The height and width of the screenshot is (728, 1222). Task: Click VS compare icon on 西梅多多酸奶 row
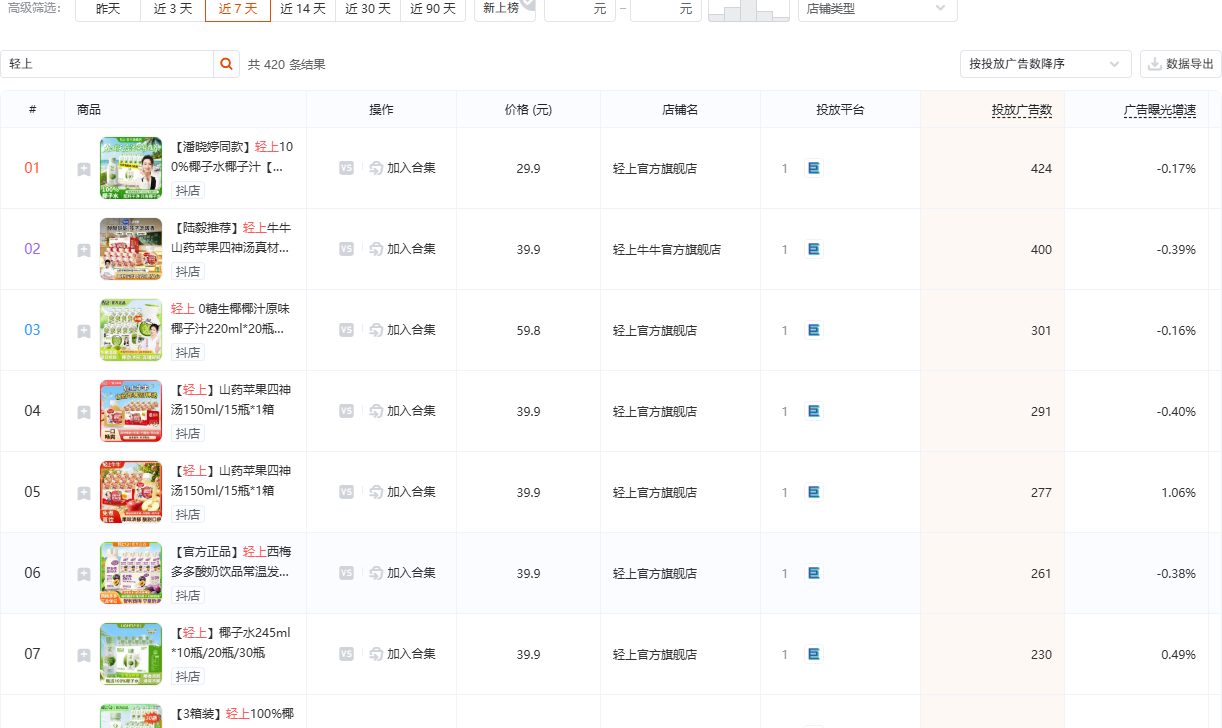(x=346, y=573)
